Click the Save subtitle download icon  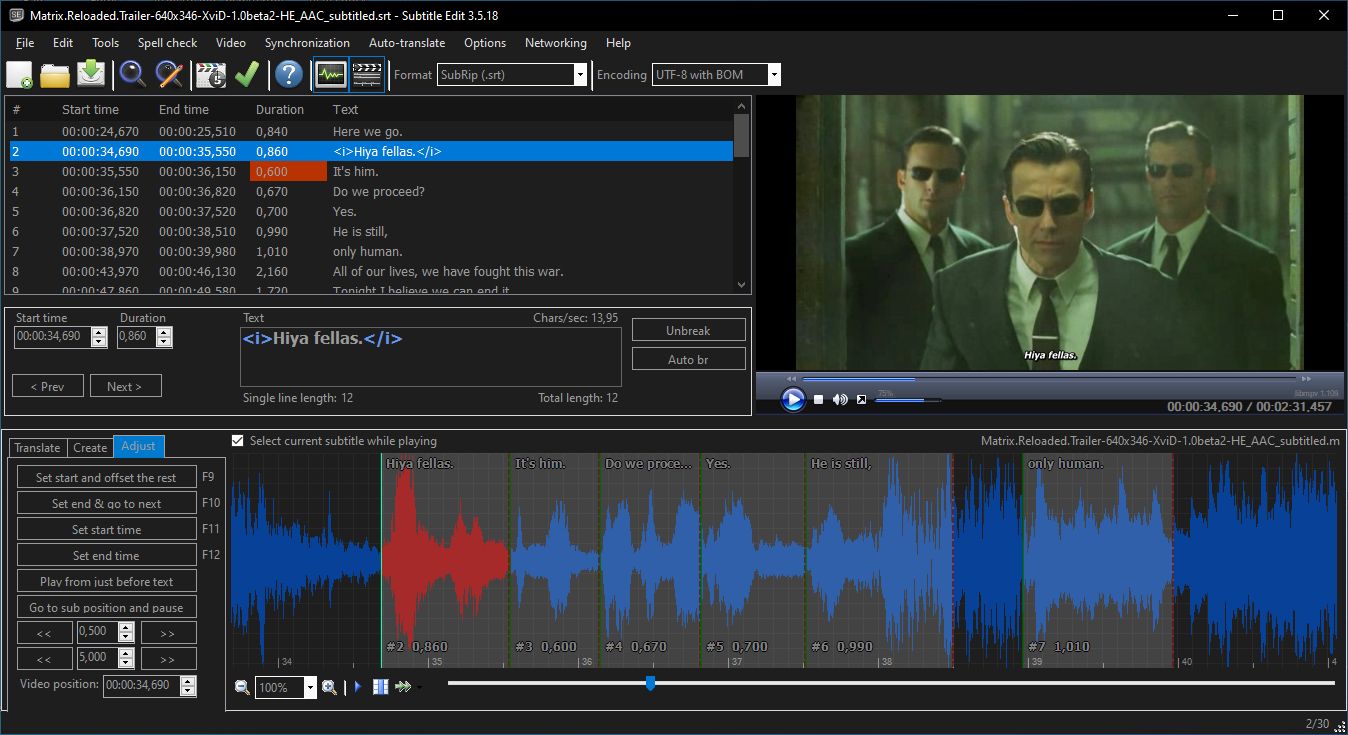(91, 75)
